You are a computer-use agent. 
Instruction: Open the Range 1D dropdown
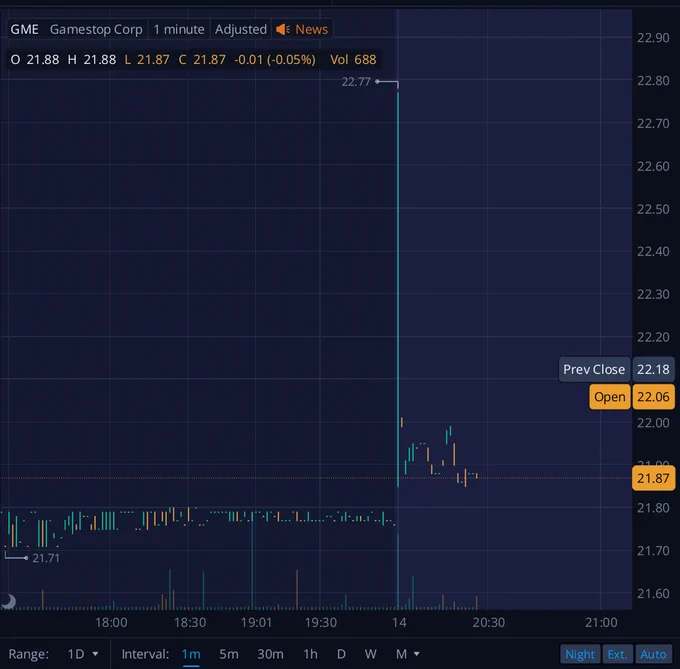tap(82, 653)
